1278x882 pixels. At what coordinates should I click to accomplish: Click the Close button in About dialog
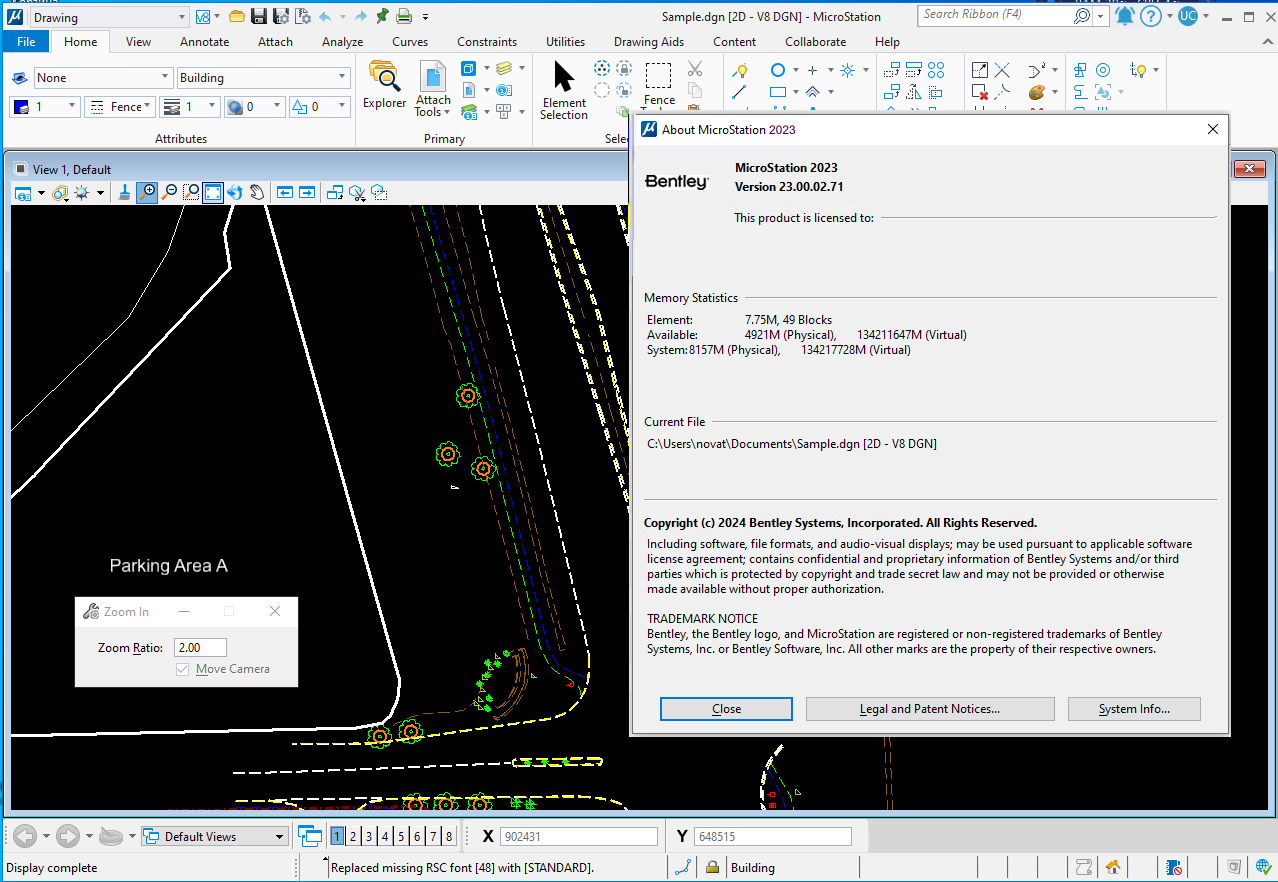(x=726, y=709)
